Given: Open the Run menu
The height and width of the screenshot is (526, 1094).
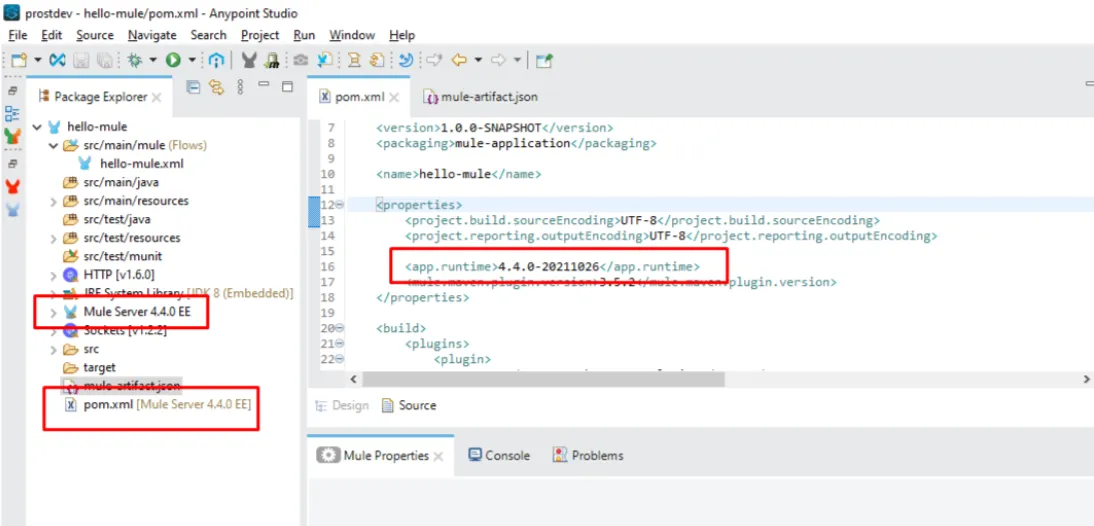Looking at the screenshot, I should (x=304, y=35).
